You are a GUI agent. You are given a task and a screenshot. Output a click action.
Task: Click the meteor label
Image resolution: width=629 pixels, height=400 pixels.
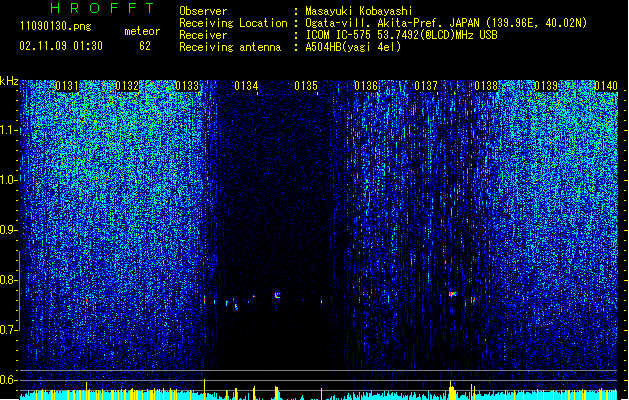pyautogui.click(x=142, y=31)
